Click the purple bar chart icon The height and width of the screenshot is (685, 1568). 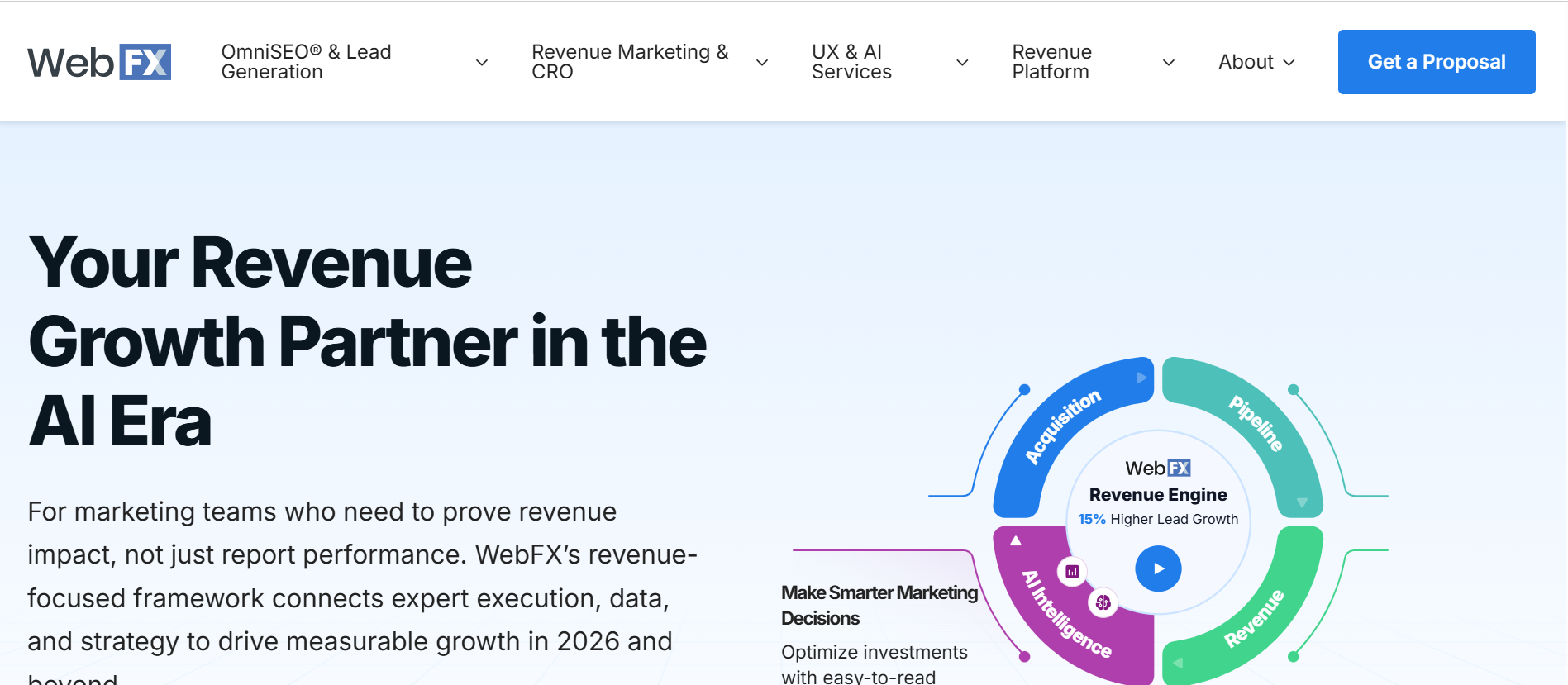[x=1072, y=571]
